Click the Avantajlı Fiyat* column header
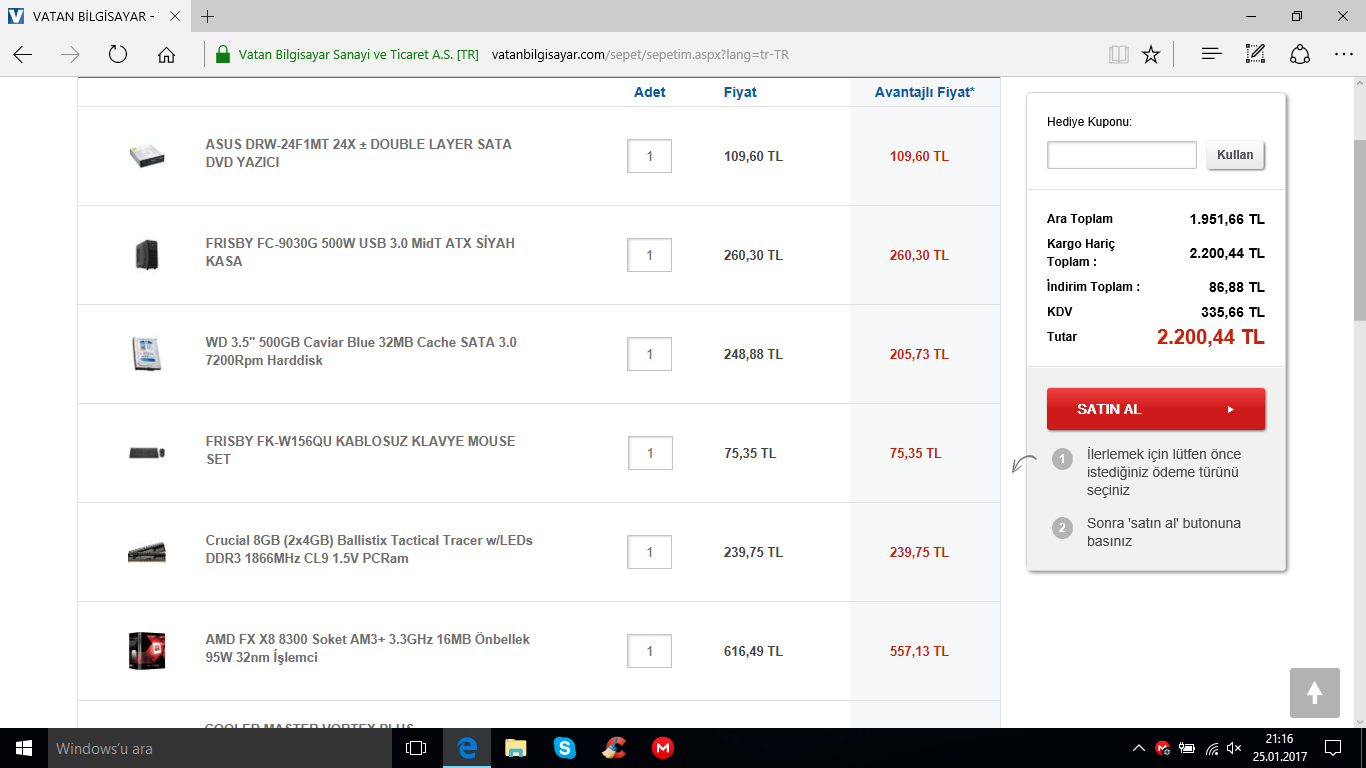 click(925, 92)
